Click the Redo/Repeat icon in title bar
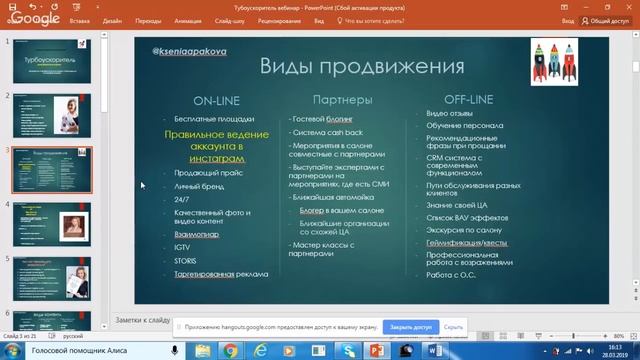This screenshot has height=360, width=640. click(x=54, y=7)
